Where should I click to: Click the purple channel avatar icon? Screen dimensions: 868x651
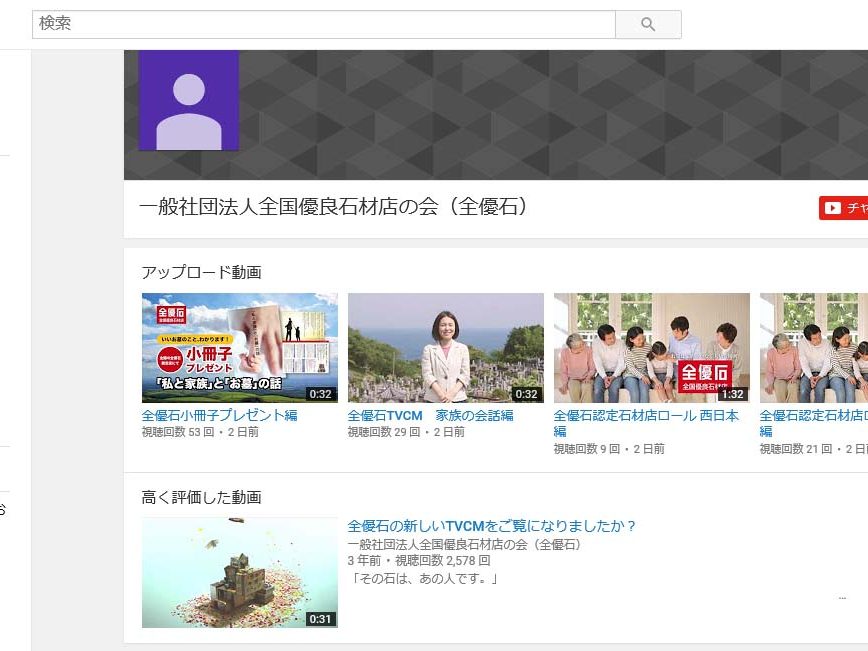point(189,100)
